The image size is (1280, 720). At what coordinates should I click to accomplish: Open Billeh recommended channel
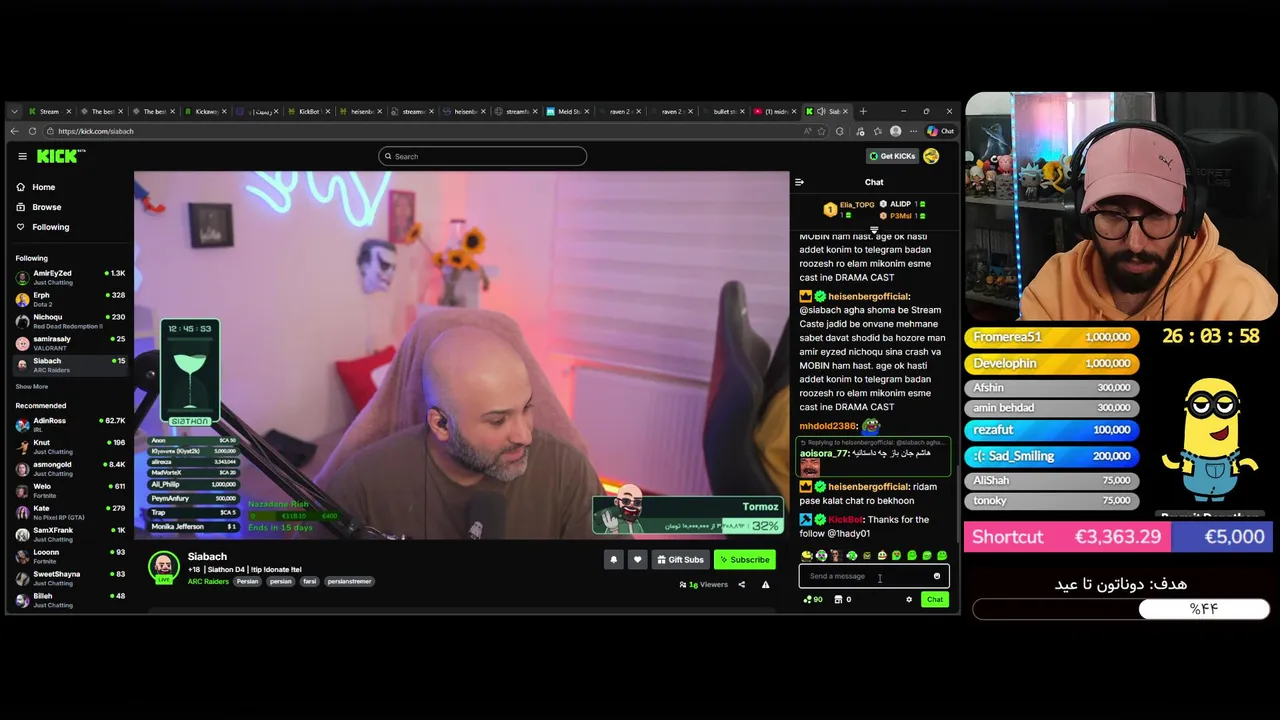[70, 600]
